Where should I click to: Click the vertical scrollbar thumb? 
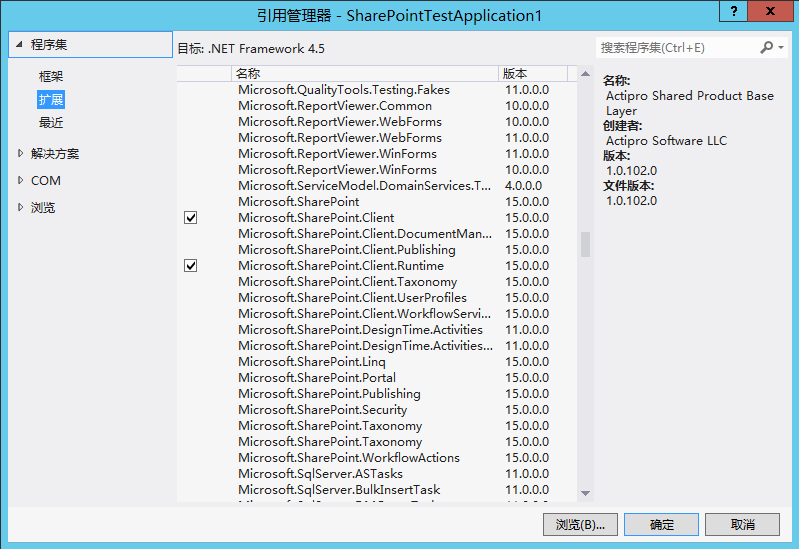[585, 245]
